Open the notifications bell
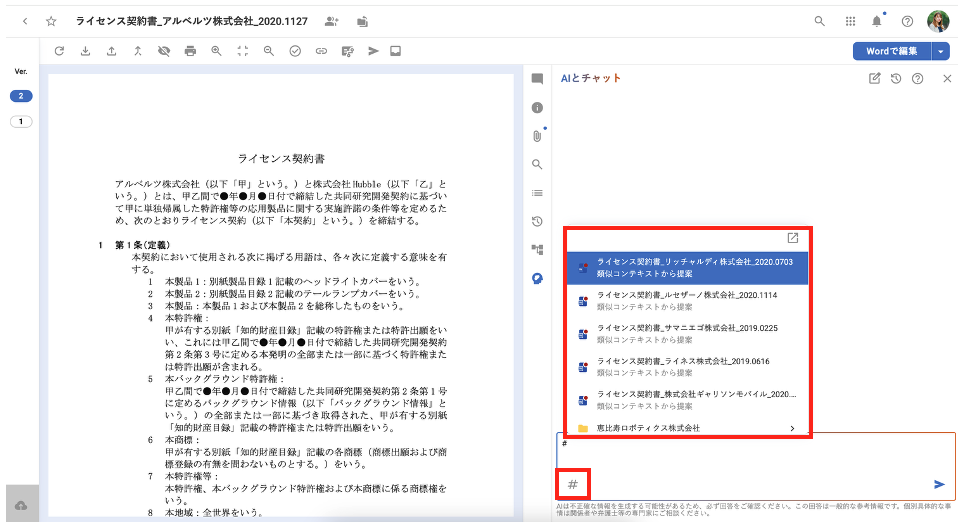The height and width of the screenshot is (524, 960). (877, 21)
